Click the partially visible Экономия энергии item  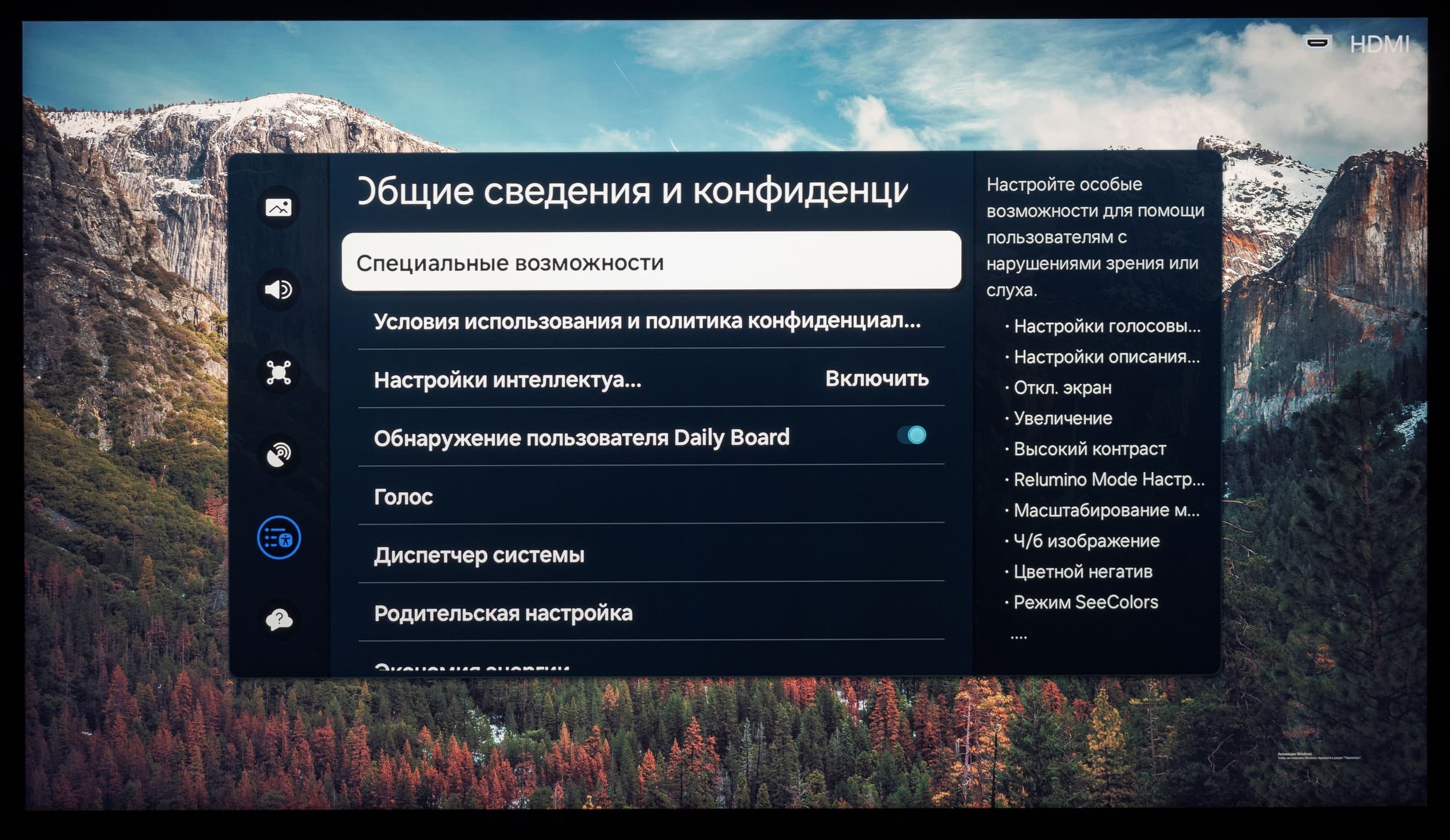tap(471, 667)
